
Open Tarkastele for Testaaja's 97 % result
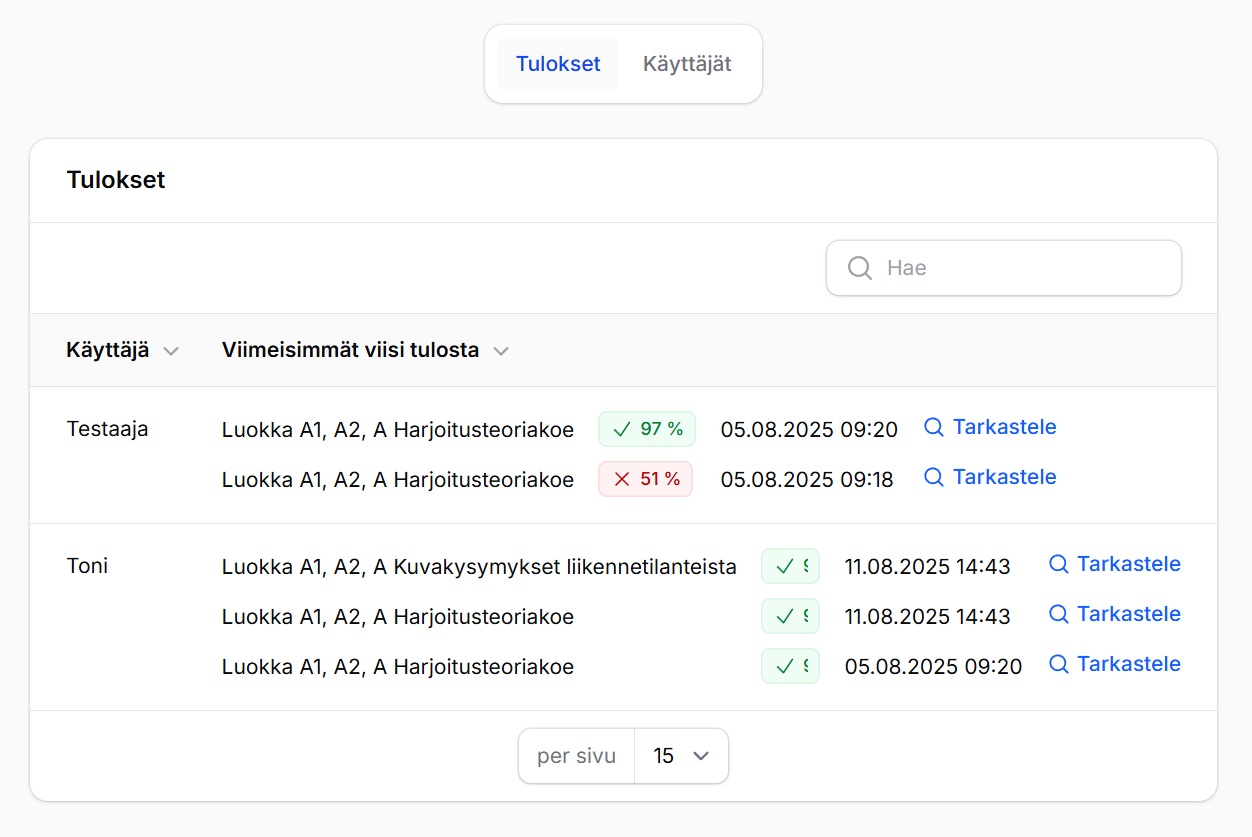tap(1004, 427)
